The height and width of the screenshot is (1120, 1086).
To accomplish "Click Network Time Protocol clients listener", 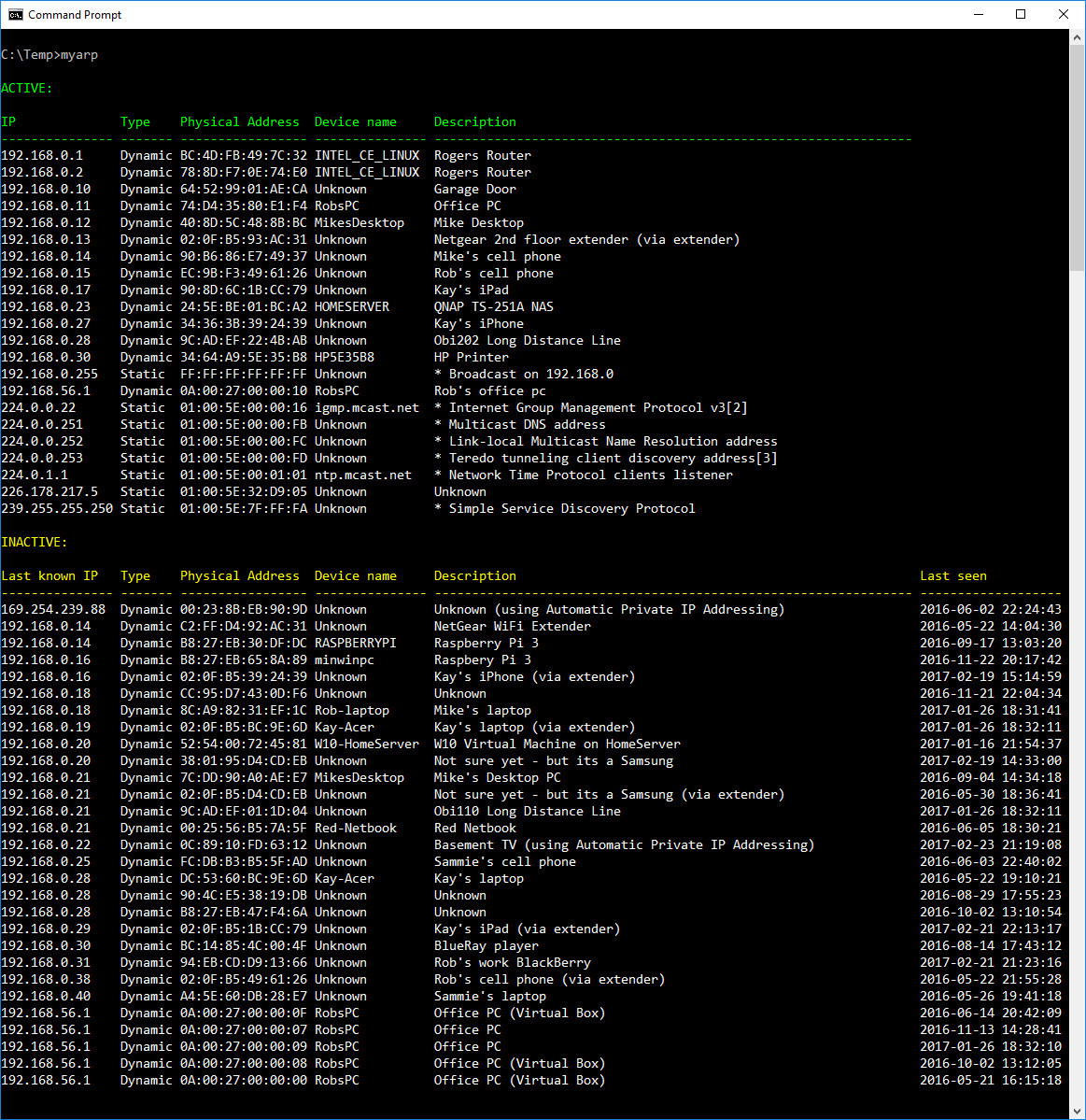I will [x=590, y=475].
